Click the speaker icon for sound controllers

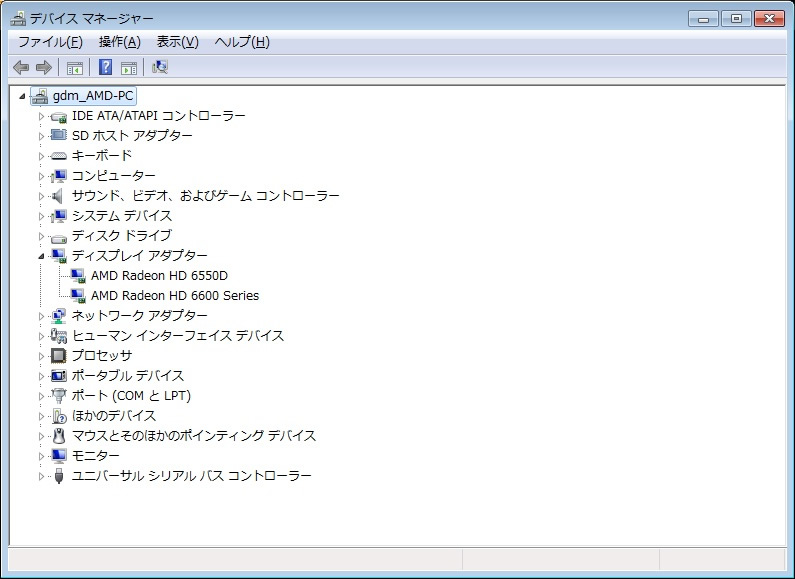(57, 196)
